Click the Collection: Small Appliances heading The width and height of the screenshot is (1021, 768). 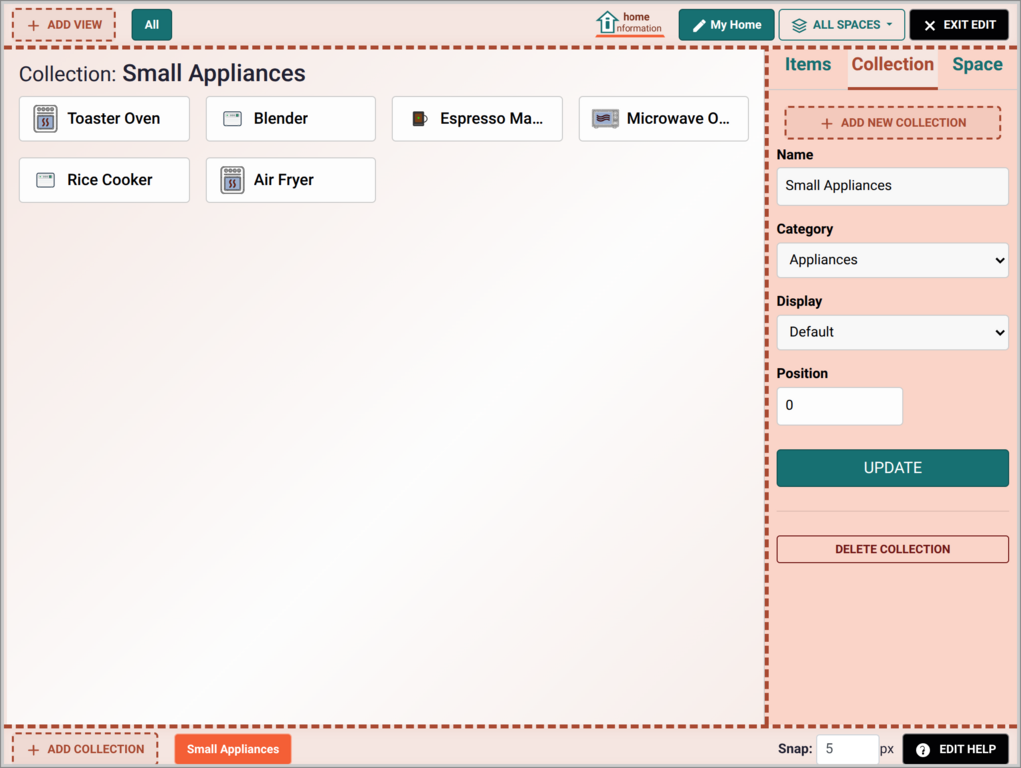click(x=161, y=73)
